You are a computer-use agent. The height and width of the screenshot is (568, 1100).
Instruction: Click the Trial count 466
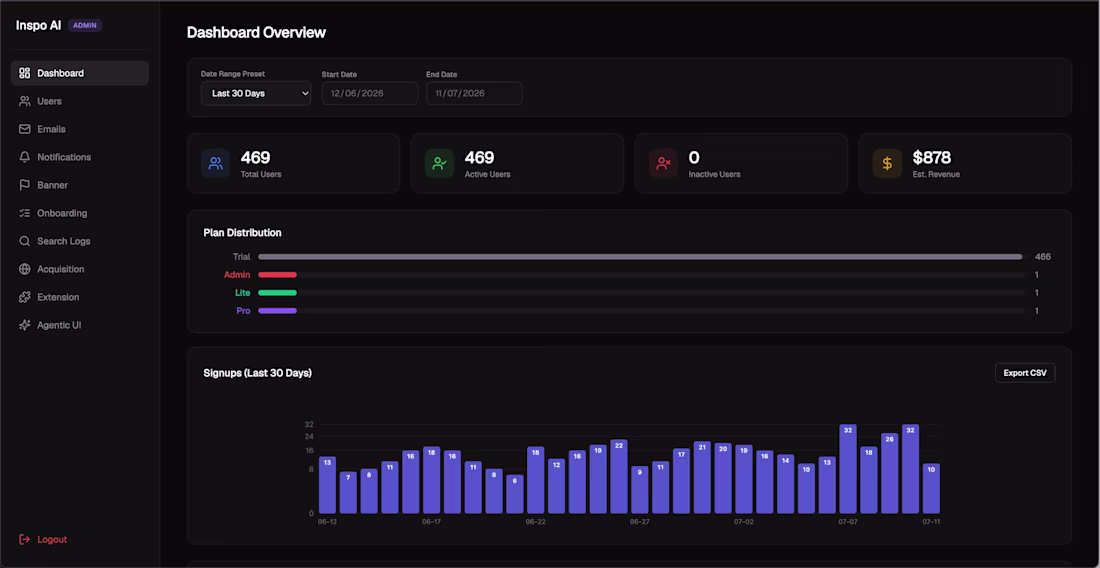(x=1042, y=257)
